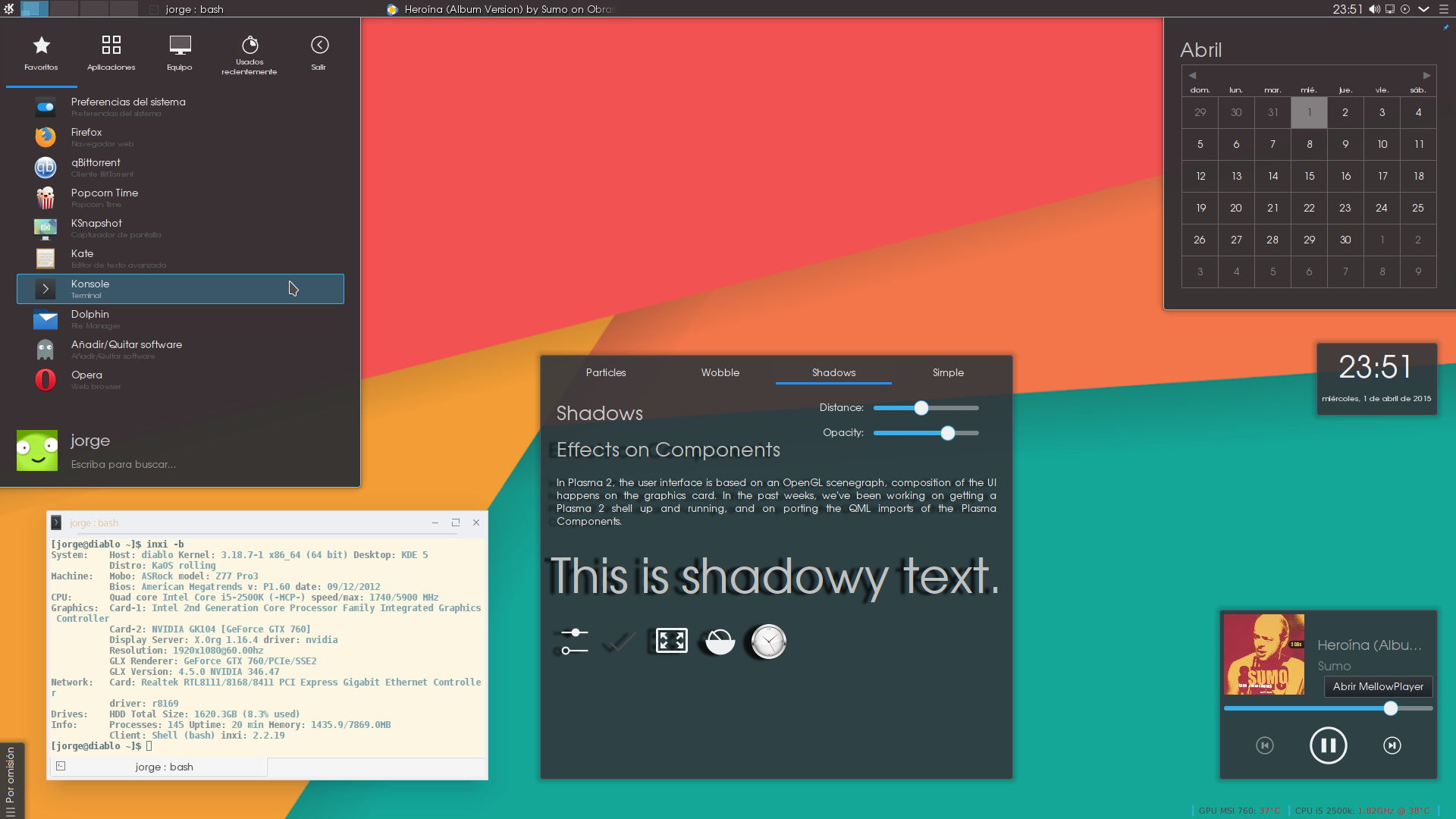1456x819 pixels.
Task: Switch to the Wobble tab
Action: 720,372
